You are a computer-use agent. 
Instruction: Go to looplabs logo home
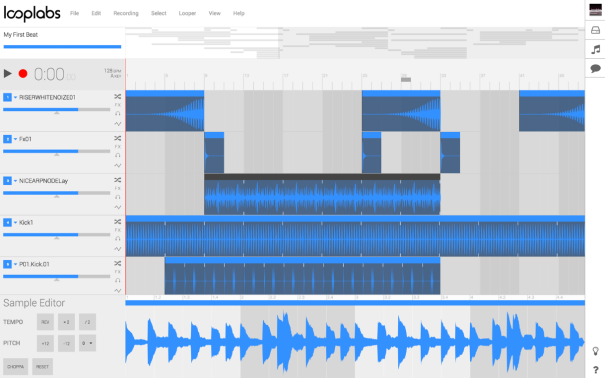[32, 13]
